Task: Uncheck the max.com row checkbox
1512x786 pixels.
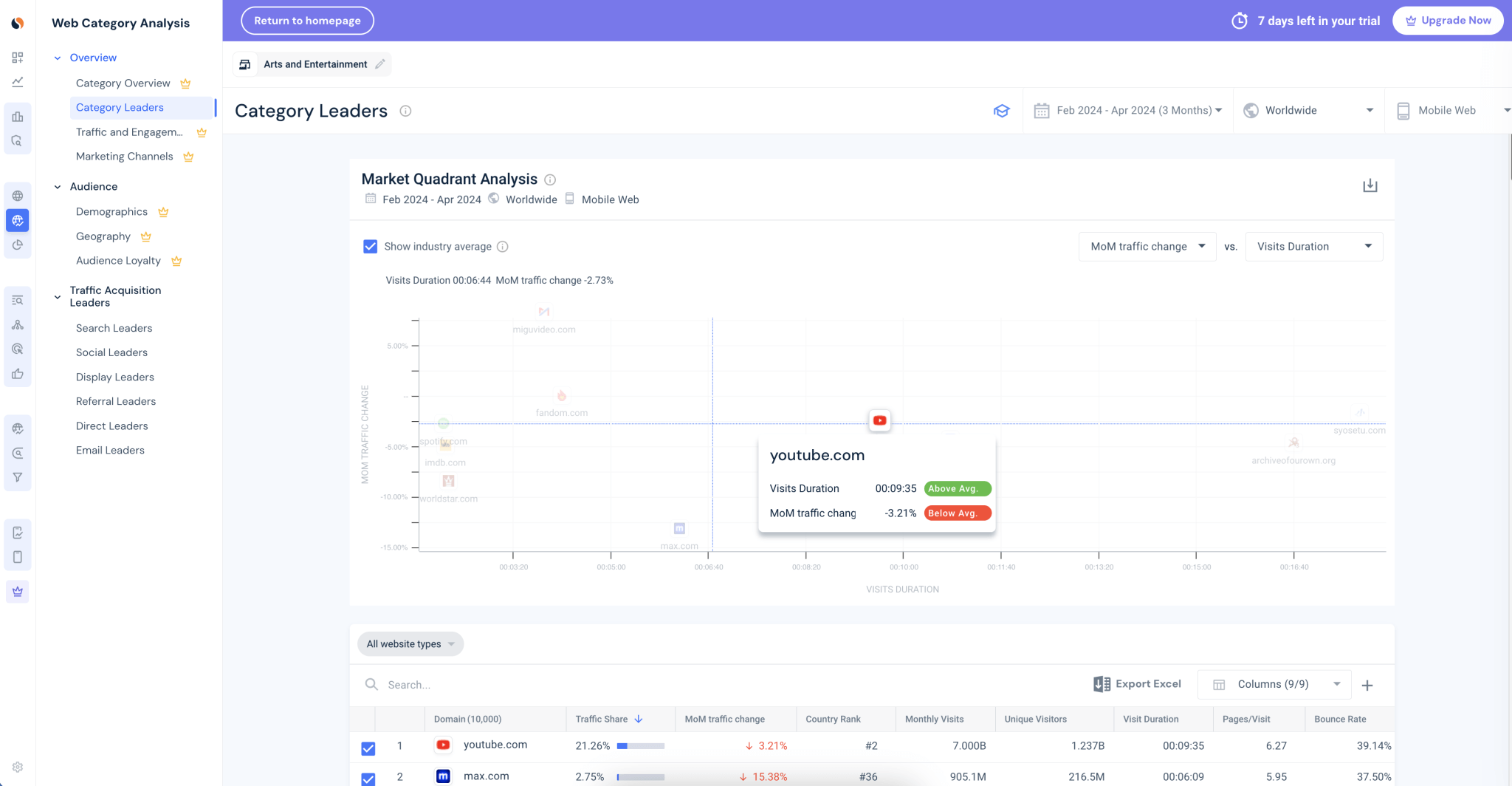Action: coord(368,779)
